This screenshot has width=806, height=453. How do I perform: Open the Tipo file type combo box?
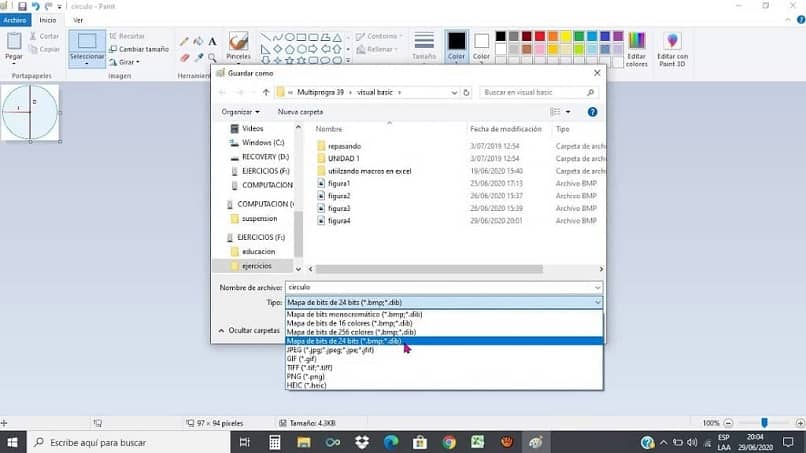click(x=444, y=302)
